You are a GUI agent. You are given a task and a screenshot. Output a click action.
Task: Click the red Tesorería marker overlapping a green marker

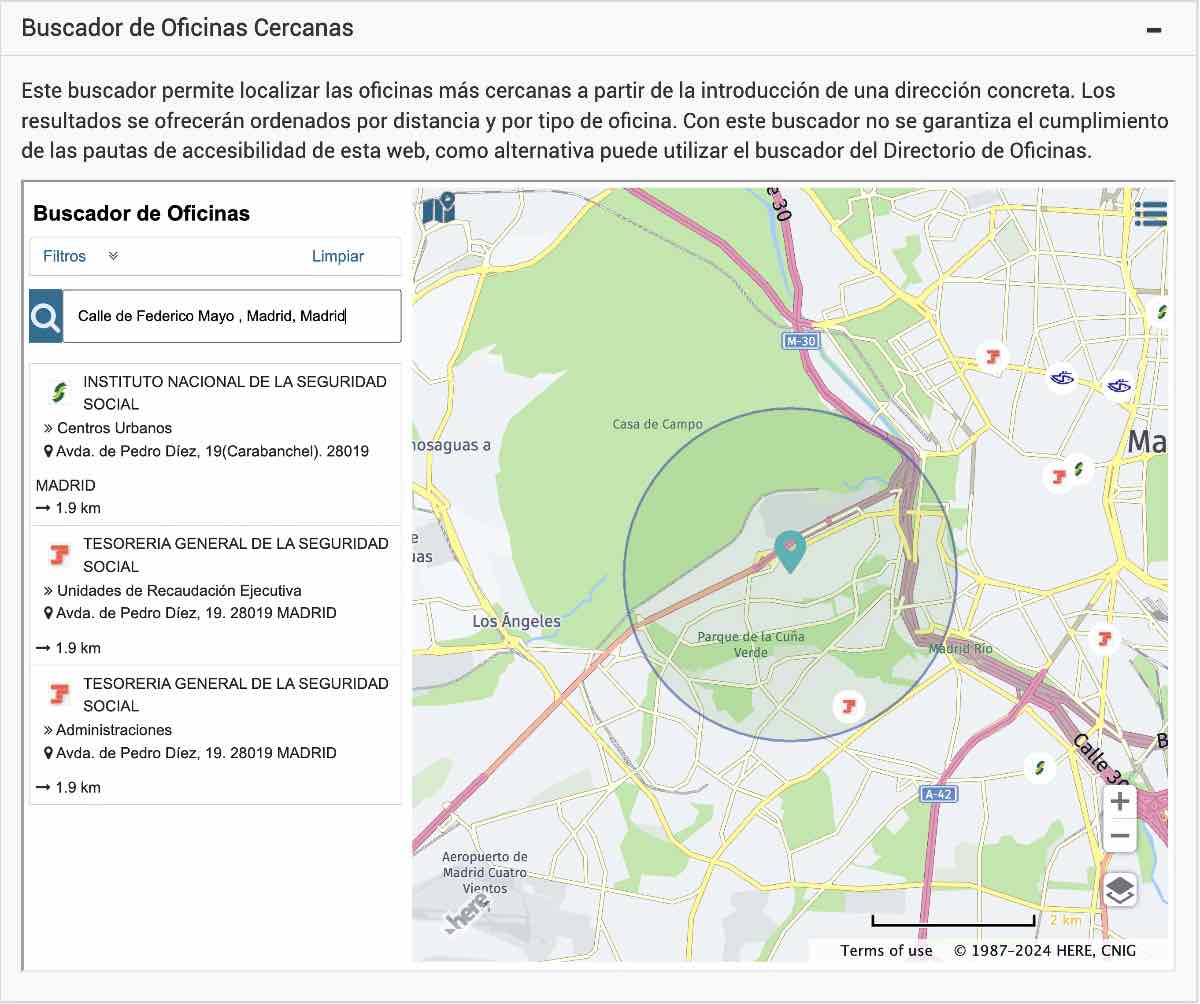point(1057,476)
